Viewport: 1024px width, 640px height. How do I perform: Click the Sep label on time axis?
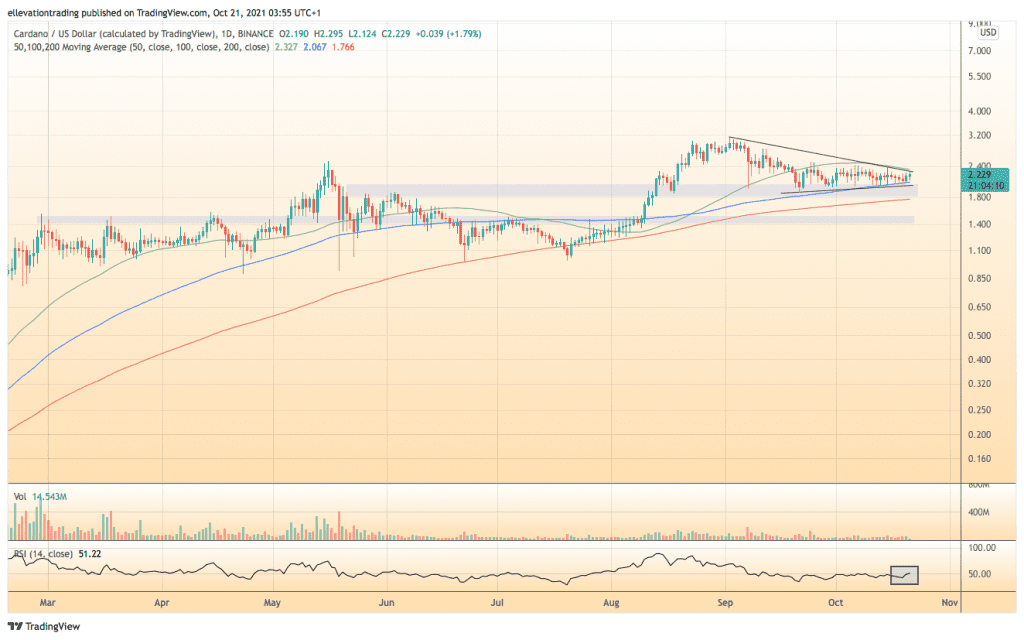tap(725, 602)
